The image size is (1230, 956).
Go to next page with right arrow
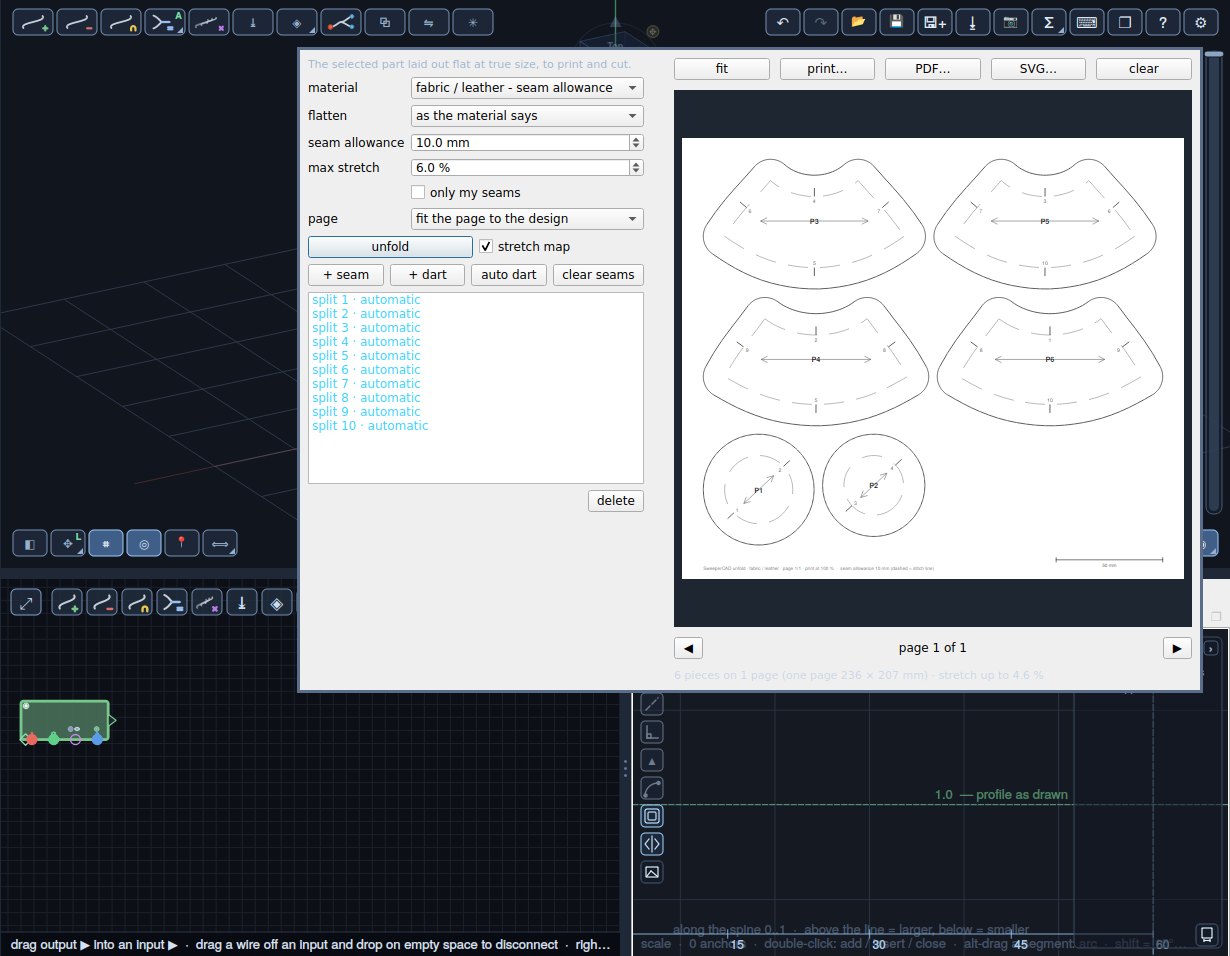pos(1177,648)
